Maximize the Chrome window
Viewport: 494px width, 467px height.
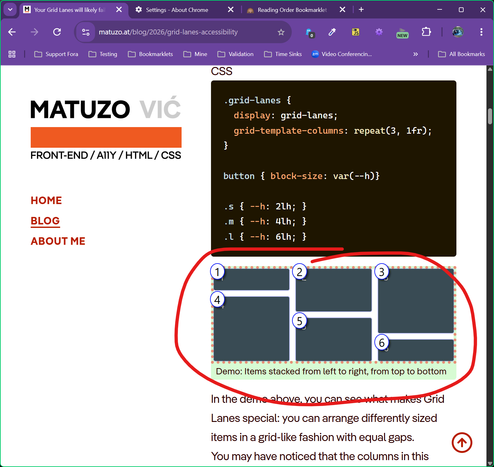[461, 10]
